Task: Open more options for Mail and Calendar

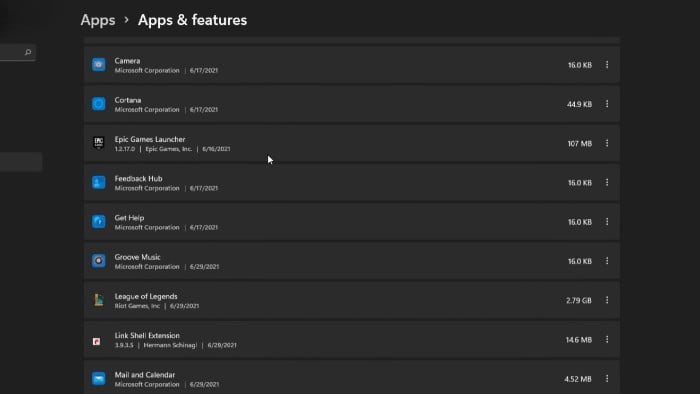Action: coord(607,378)
